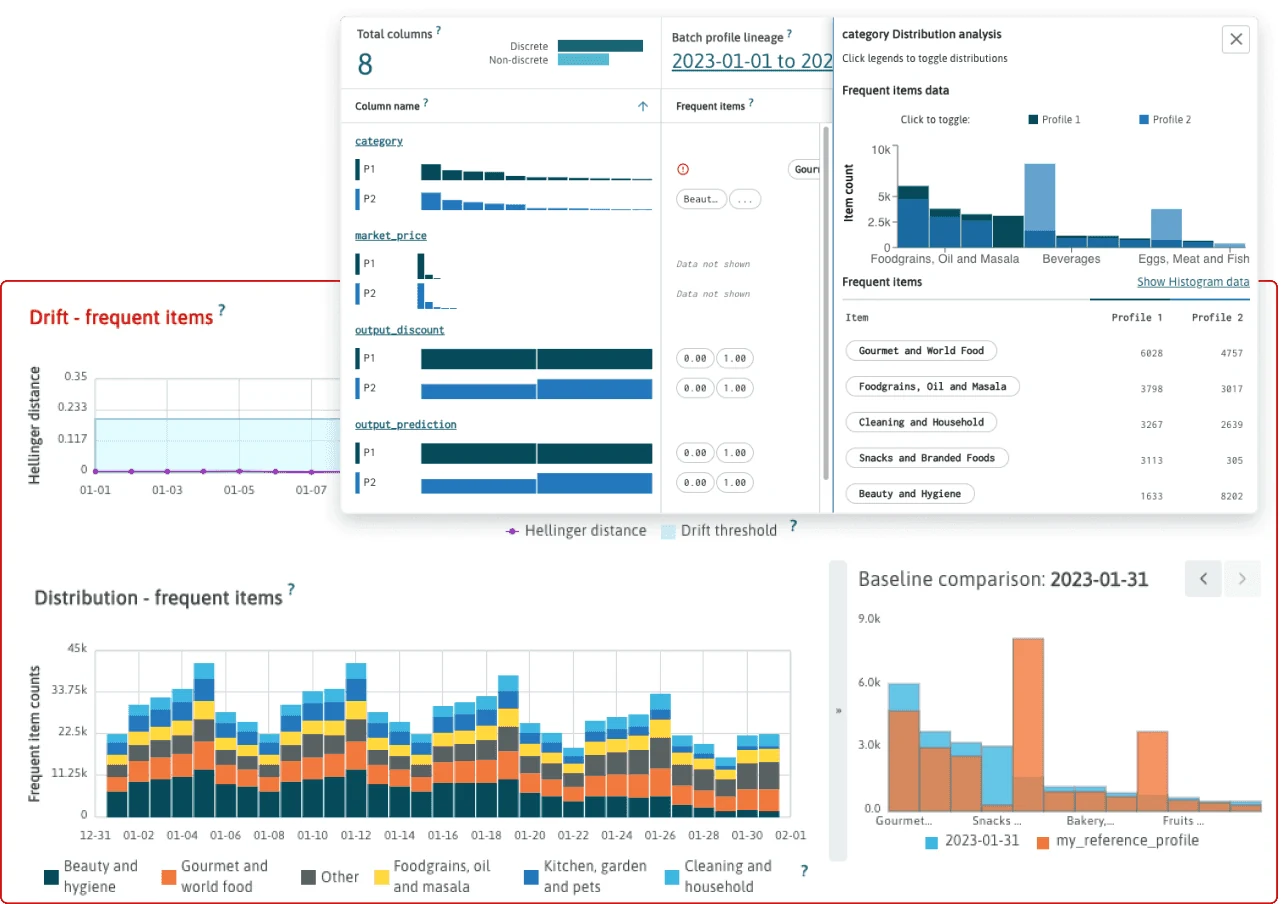Viewport: 1282px width, 904px height.
Task: Click Profile 1 value 6028
Action: coord(1150,353)
